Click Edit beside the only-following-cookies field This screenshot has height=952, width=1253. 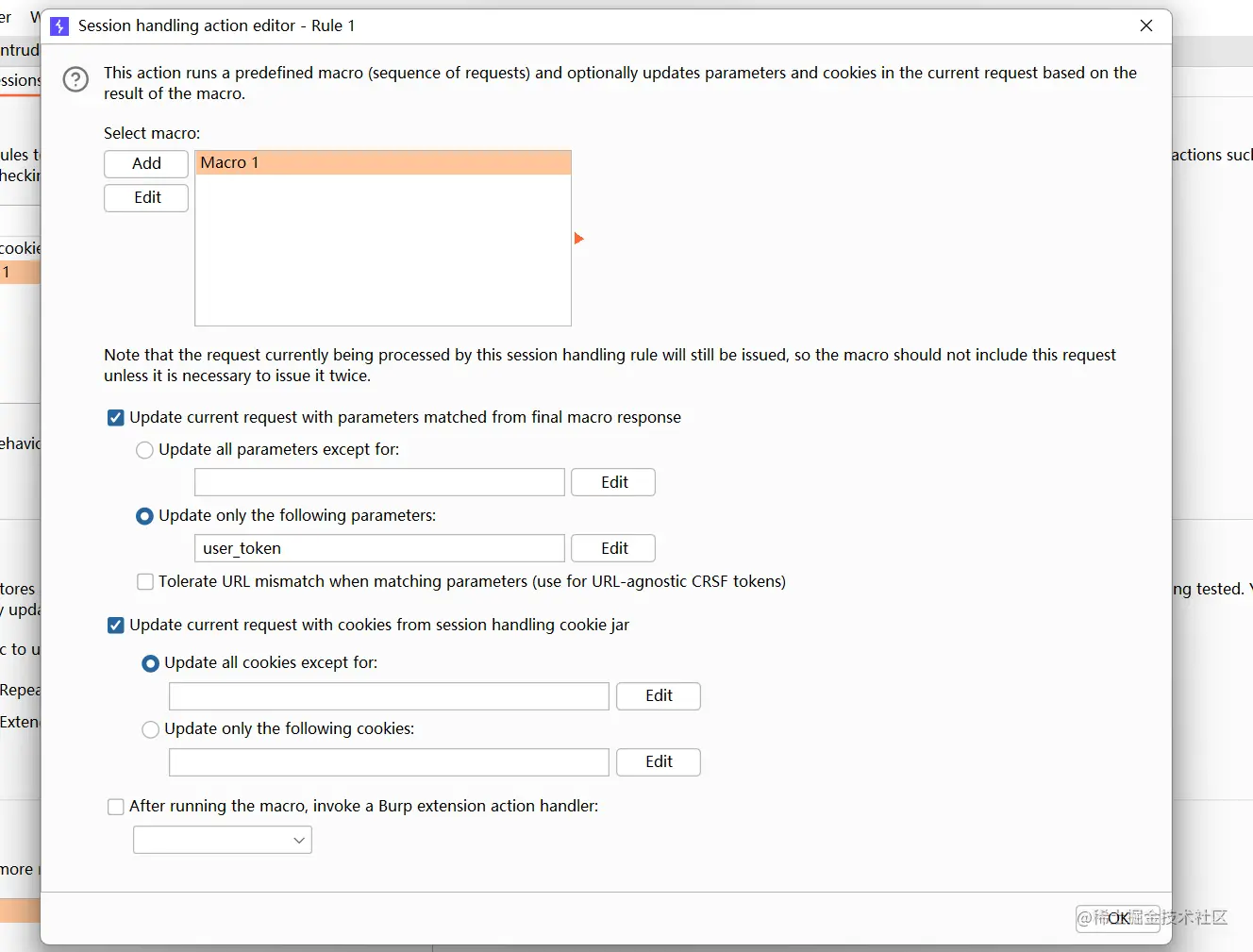(658, 761)
